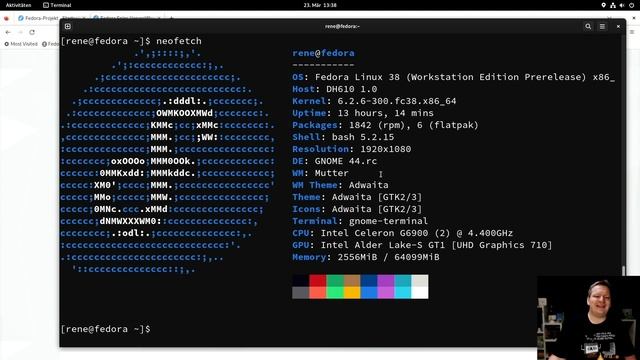This screenshot has width=640, height=360.
Task: Open the terminal search tool
Action: (x=588, y=26)
